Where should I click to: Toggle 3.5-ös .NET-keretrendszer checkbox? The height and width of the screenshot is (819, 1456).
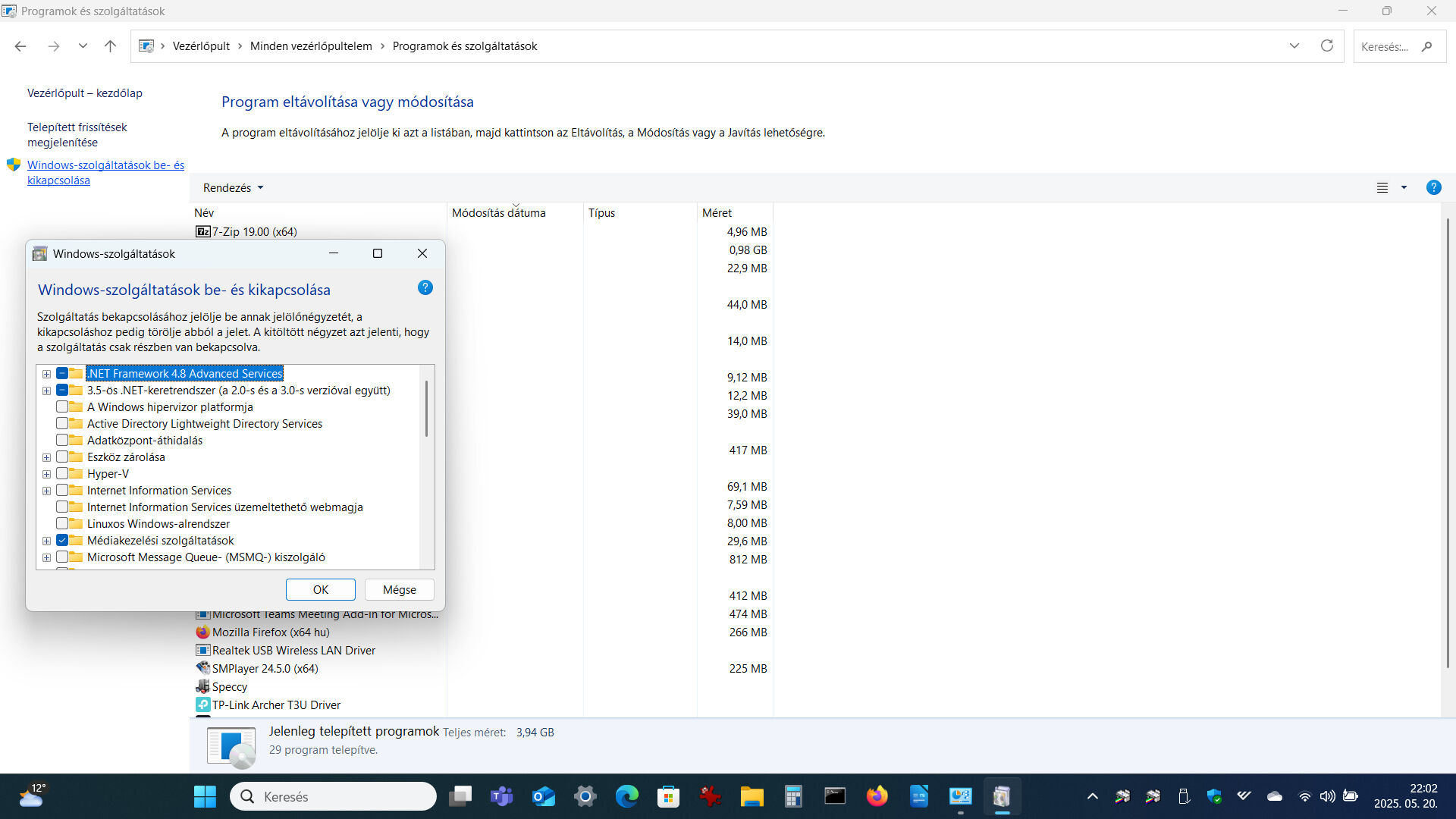pyautogui.click(x=62, y=390)
